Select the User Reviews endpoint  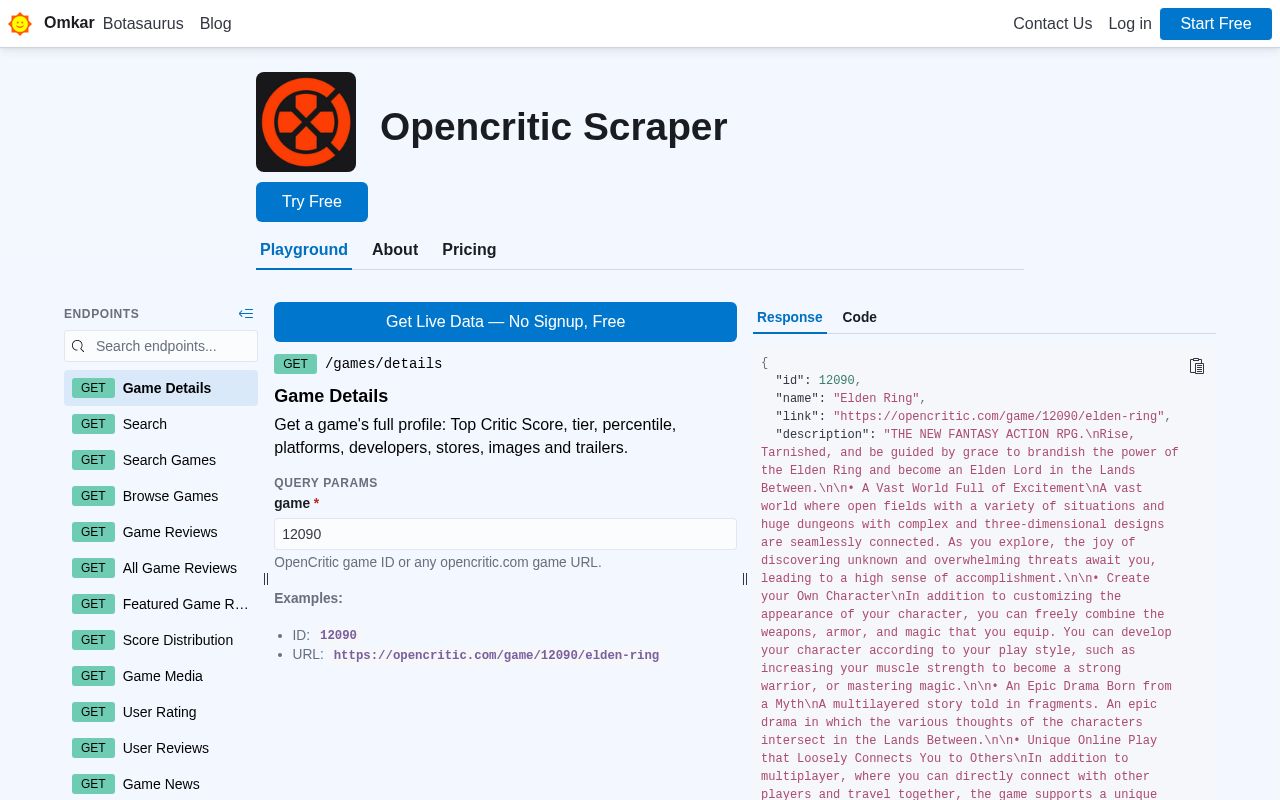161,748
